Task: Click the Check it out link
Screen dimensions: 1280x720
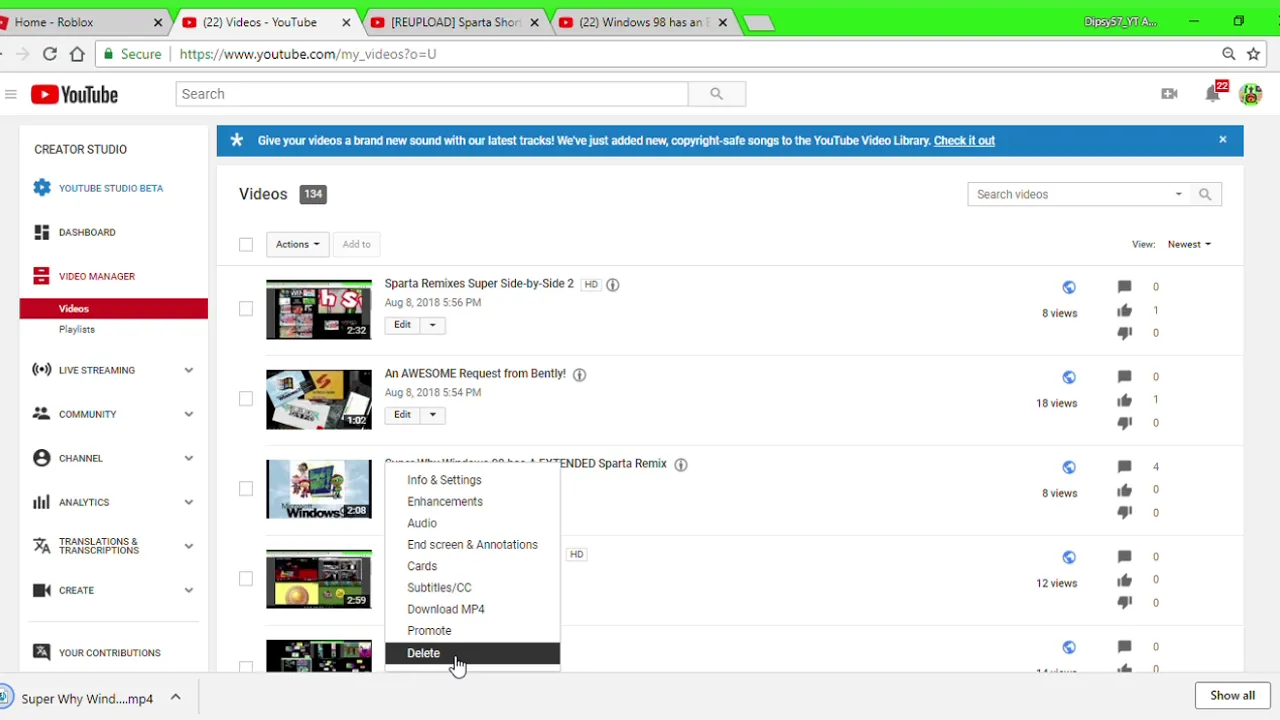Action: click(964, 141)
